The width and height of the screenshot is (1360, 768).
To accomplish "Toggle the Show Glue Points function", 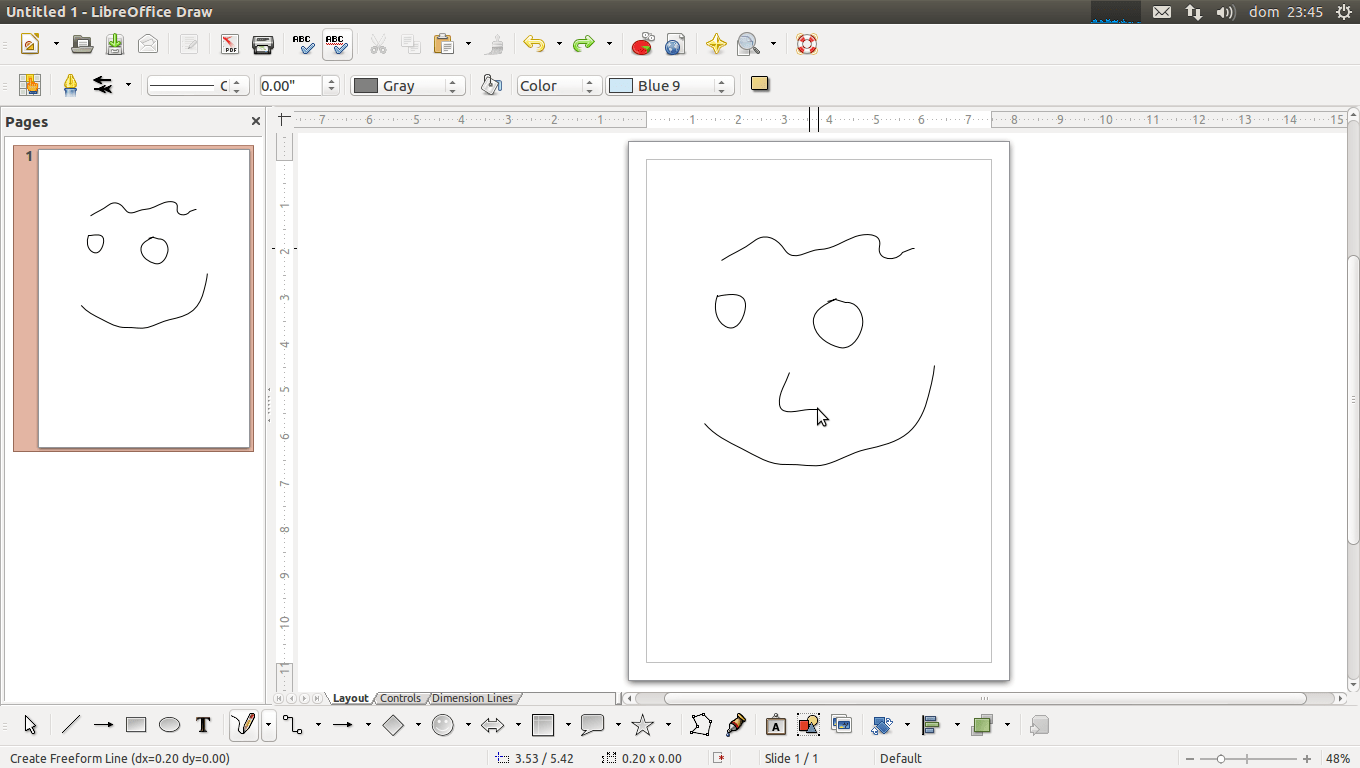I will (737, 724).
